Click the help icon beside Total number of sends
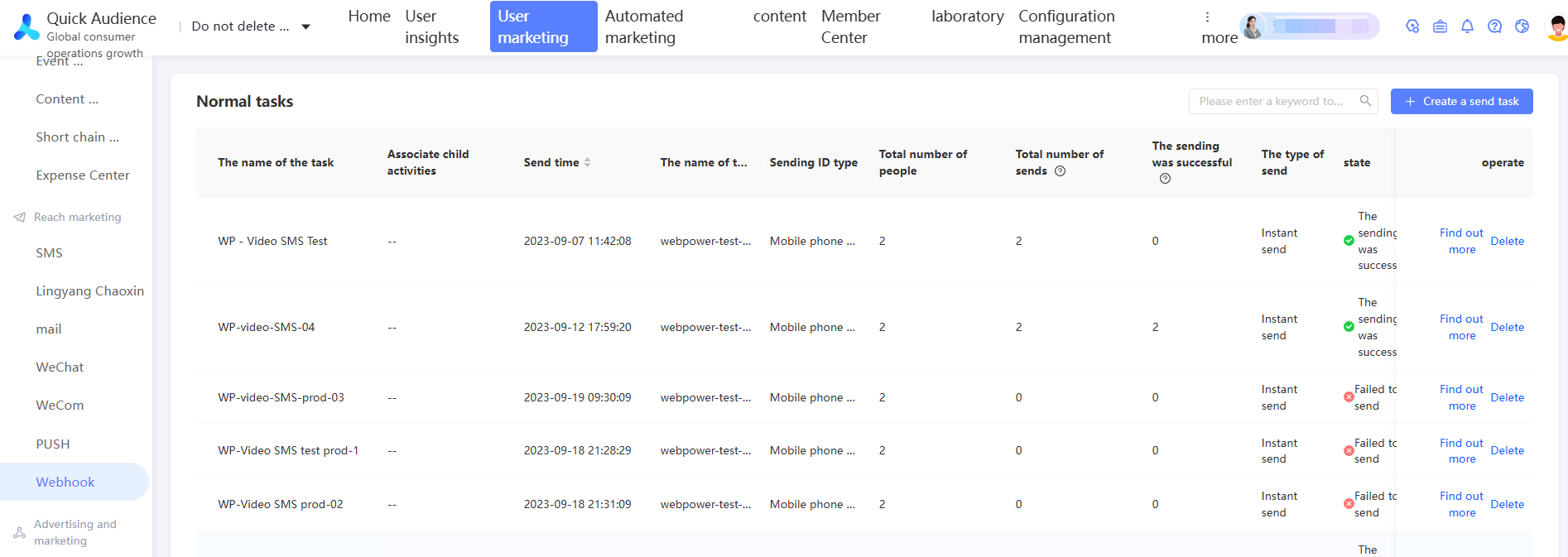Viewport: 1568px width, 557px height. click(1060, 171)
